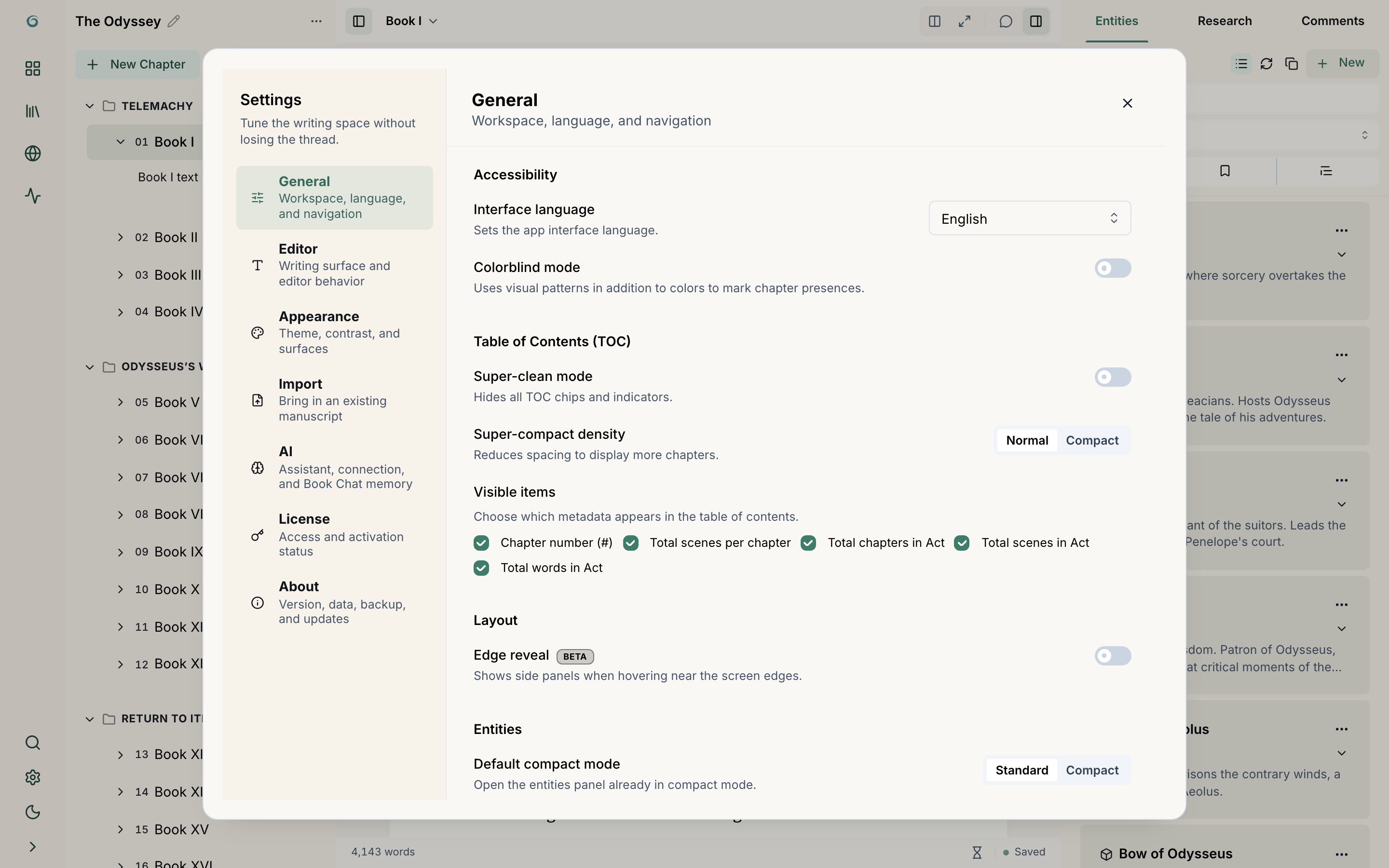
Task: Set entities default mode to Standard
Action: click(1021, 771)
